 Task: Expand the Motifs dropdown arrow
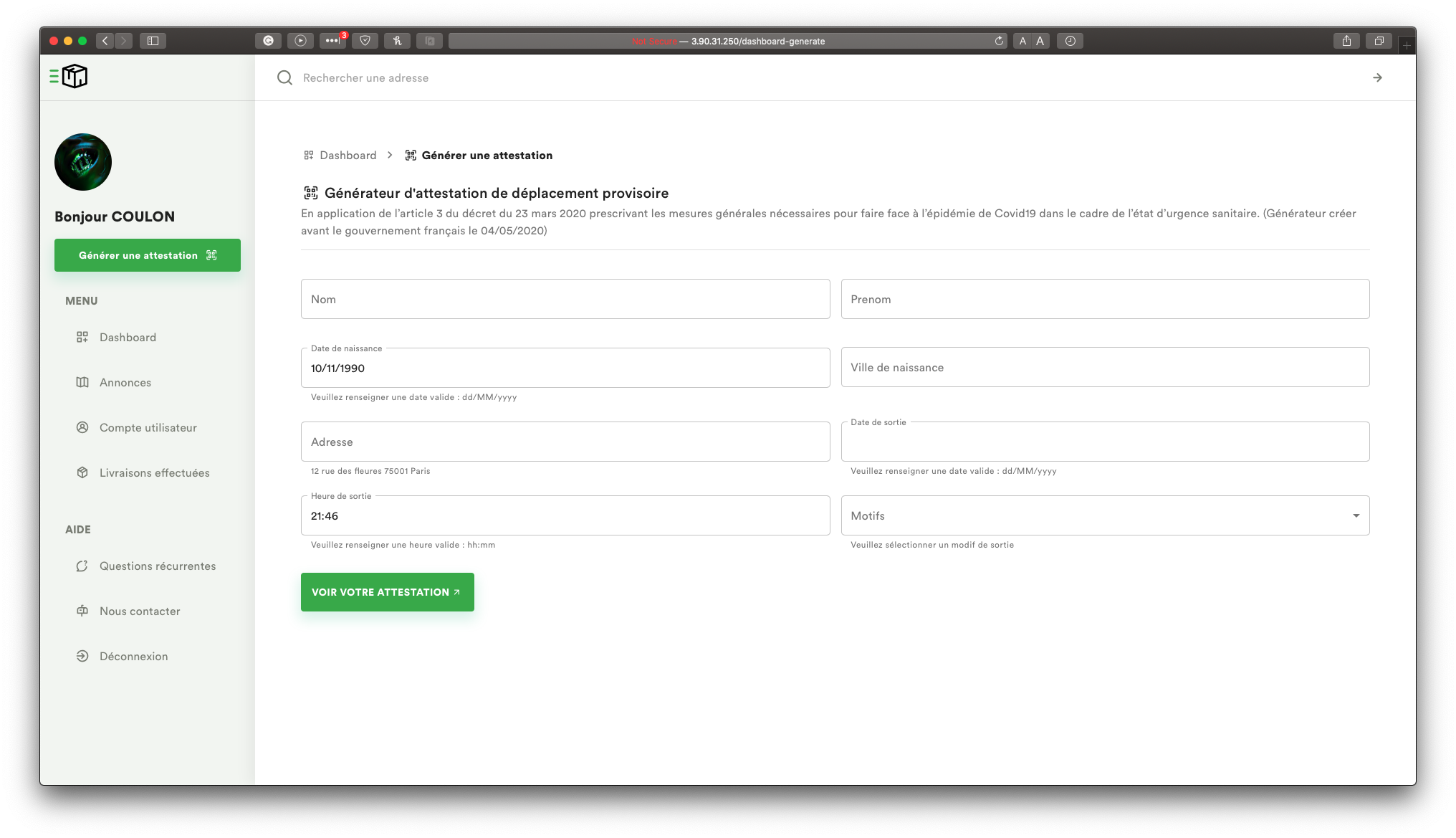coord(1356,515)
